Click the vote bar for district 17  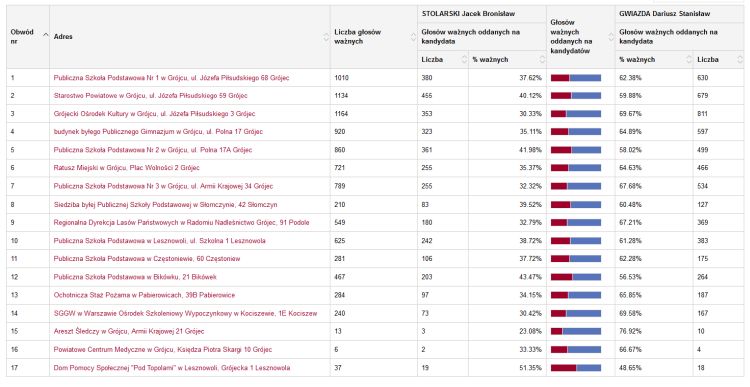tap(576, 368)
